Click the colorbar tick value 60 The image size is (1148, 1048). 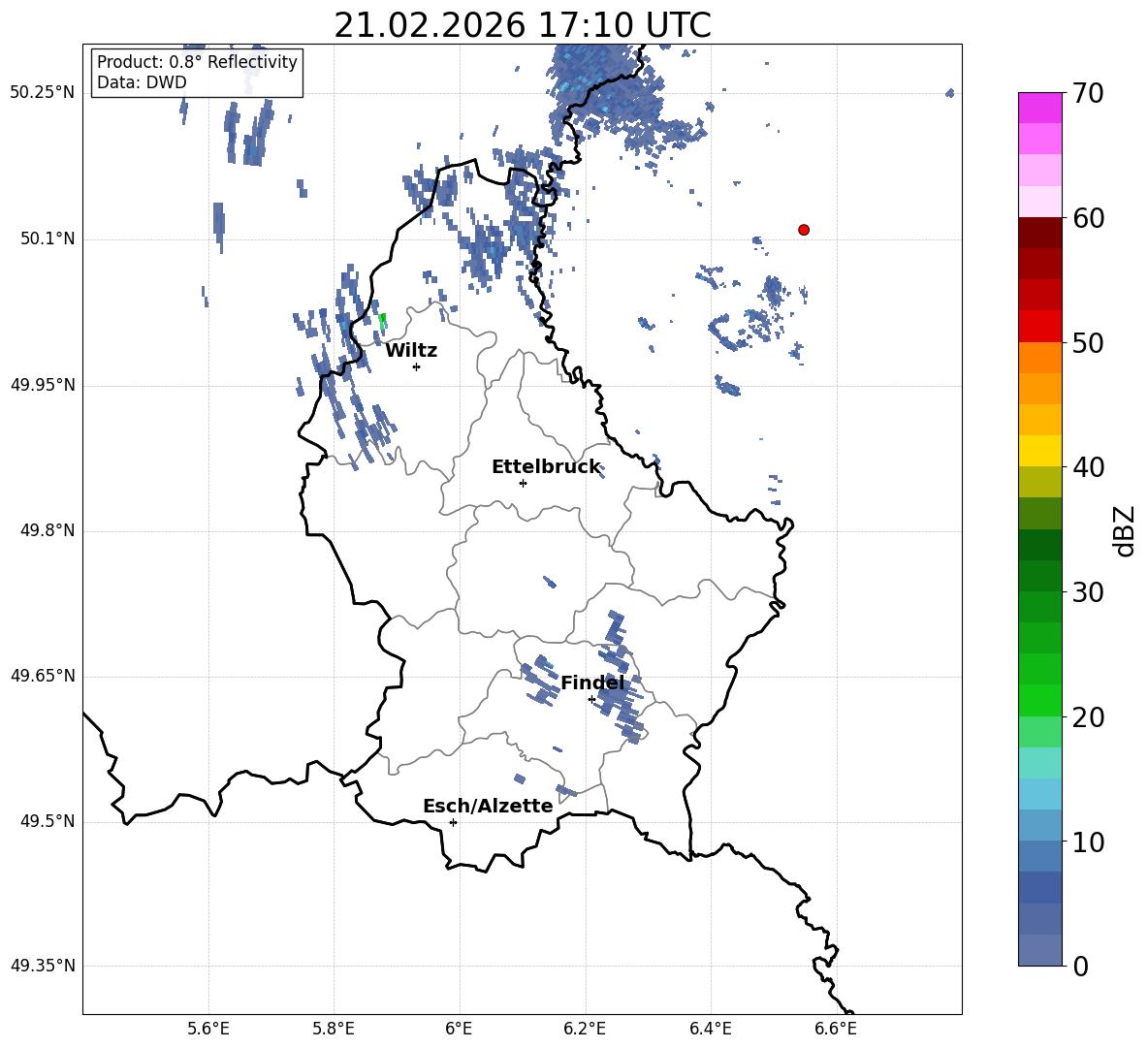click(1088, 218)
